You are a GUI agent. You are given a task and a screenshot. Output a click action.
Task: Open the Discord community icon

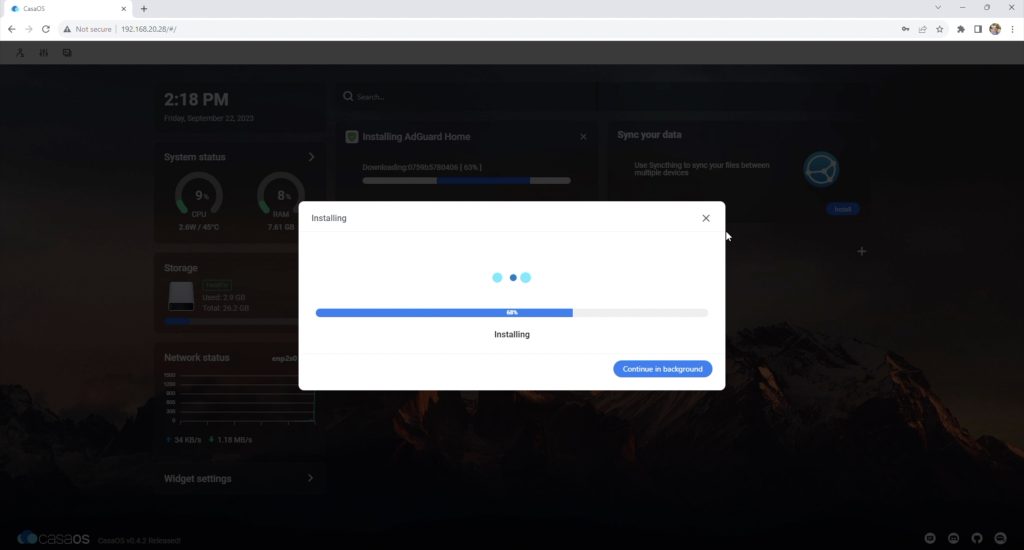point(953,538)
